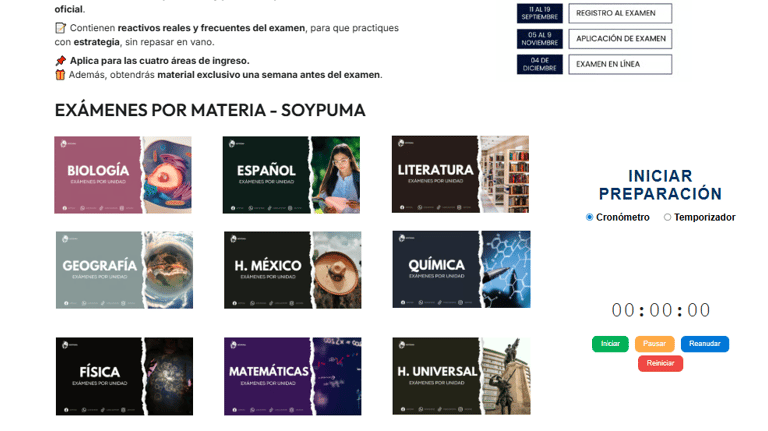Click the Examen en Línea button
Viewport: 768px width, 431px height.
pyautogui.click(x=620, y=64)
